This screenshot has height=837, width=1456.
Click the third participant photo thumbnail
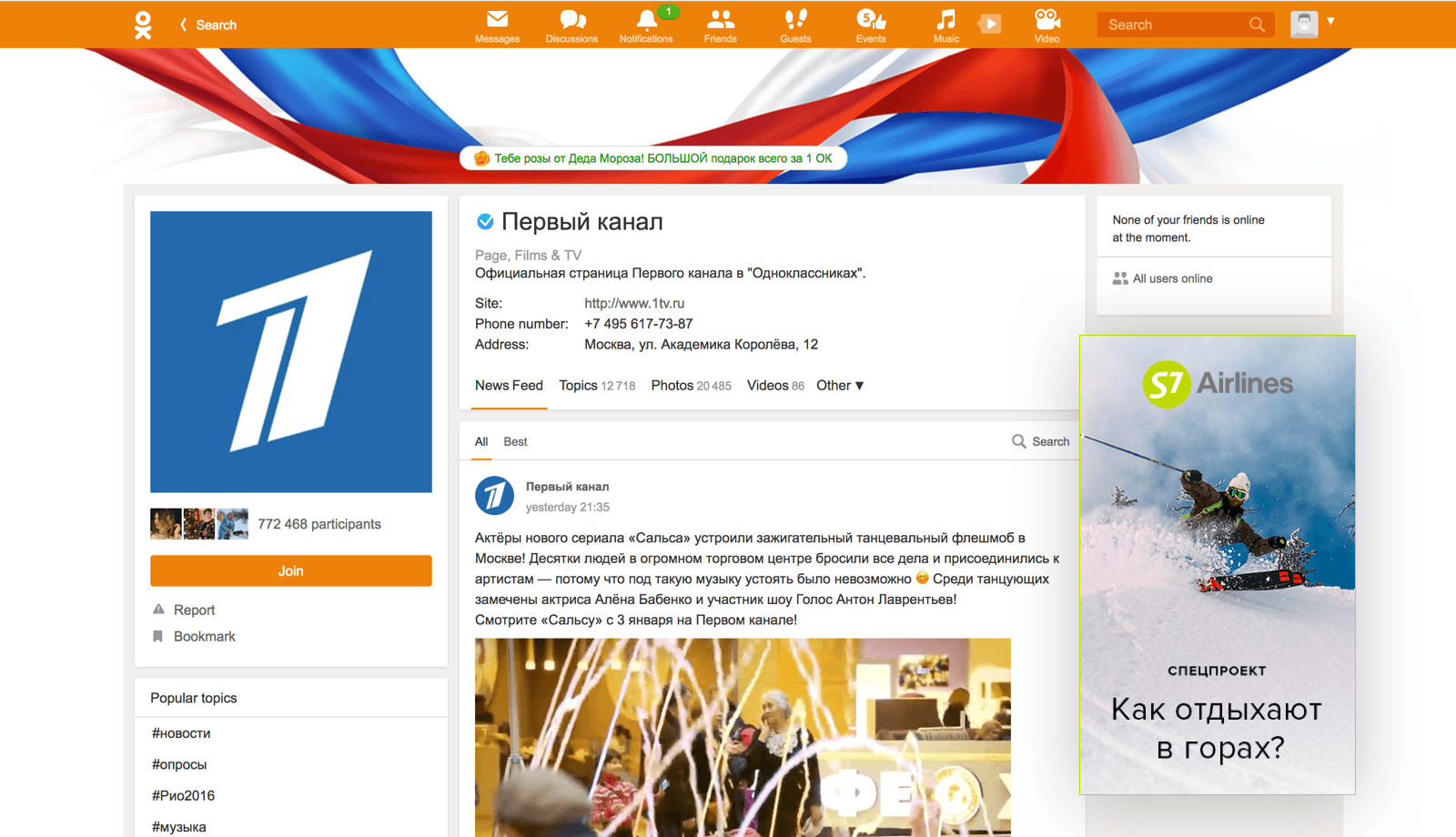tap(233, 524)
